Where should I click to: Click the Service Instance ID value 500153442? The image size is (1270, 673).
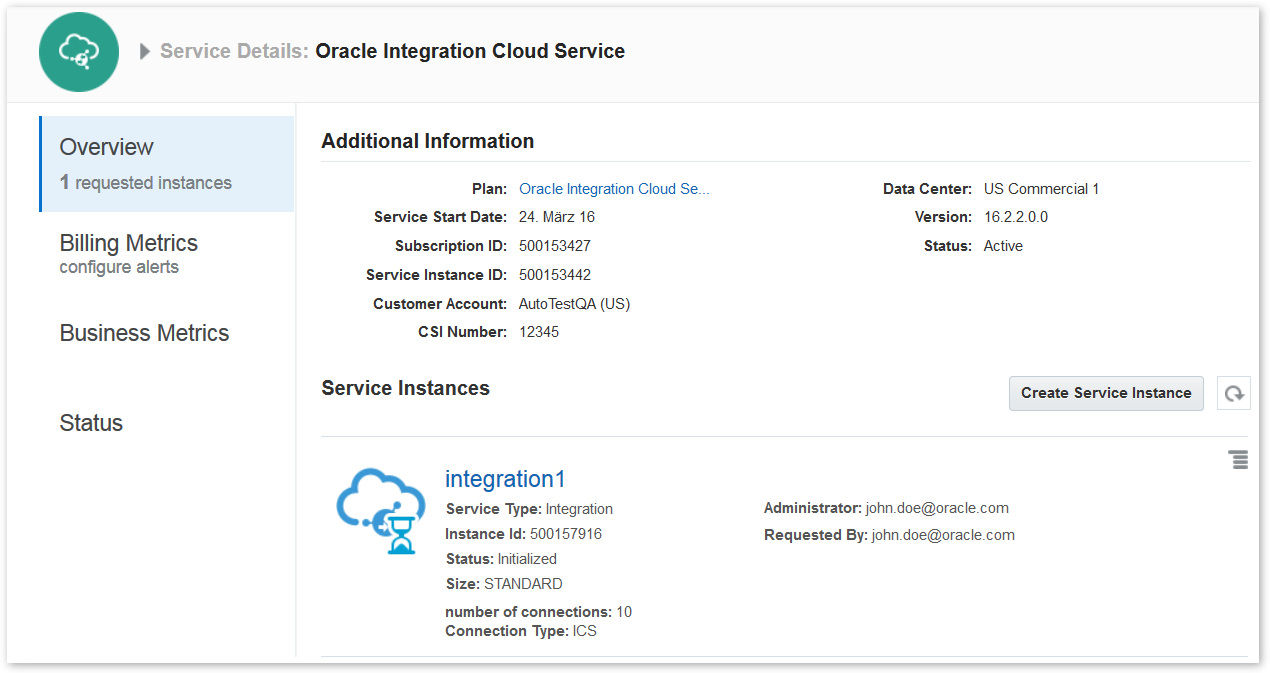(555, 275)
